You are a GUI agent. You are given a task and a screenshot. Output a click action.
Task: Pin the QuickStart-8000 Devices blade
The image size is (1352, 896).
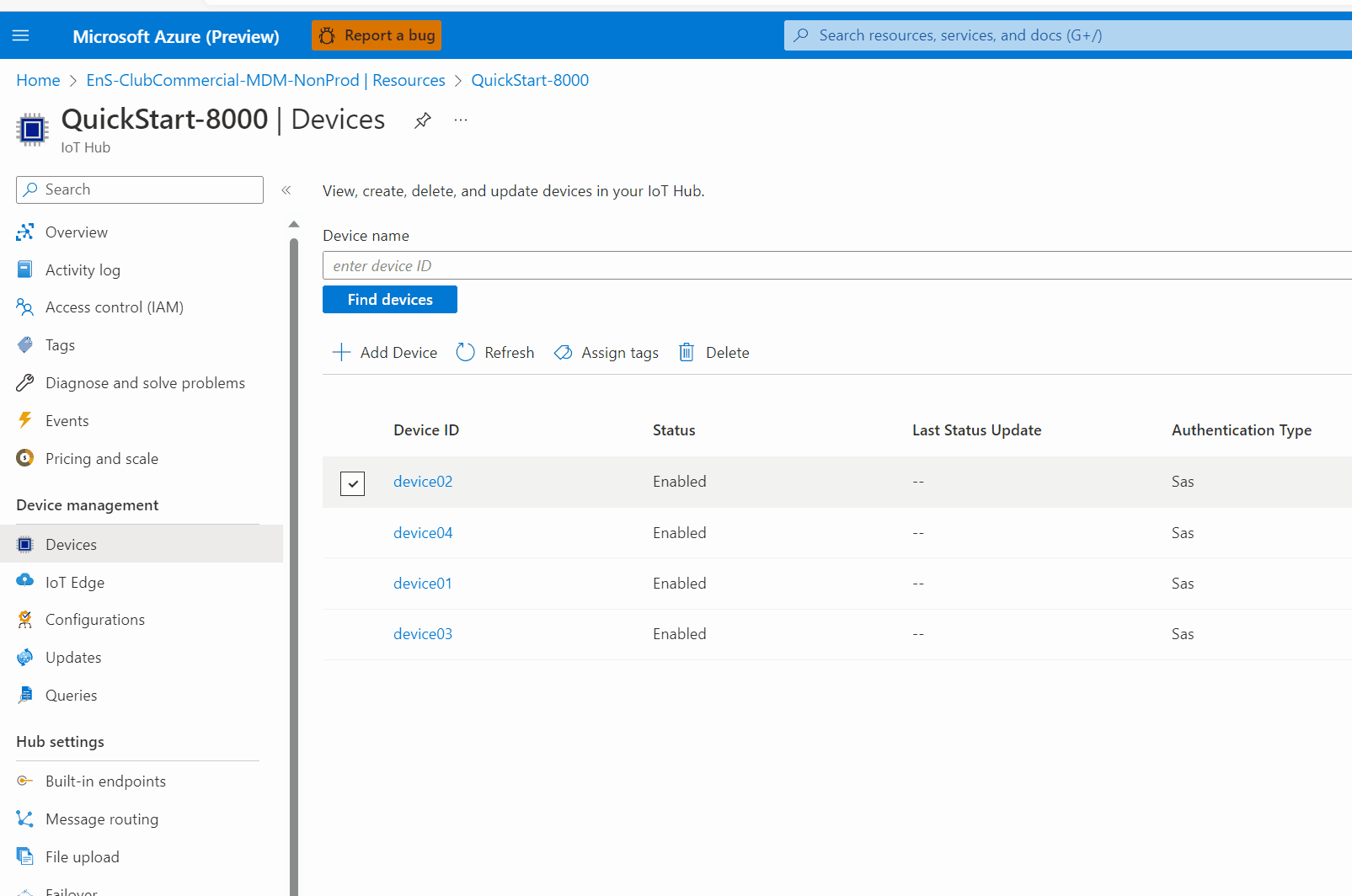(x=423, y=120)
